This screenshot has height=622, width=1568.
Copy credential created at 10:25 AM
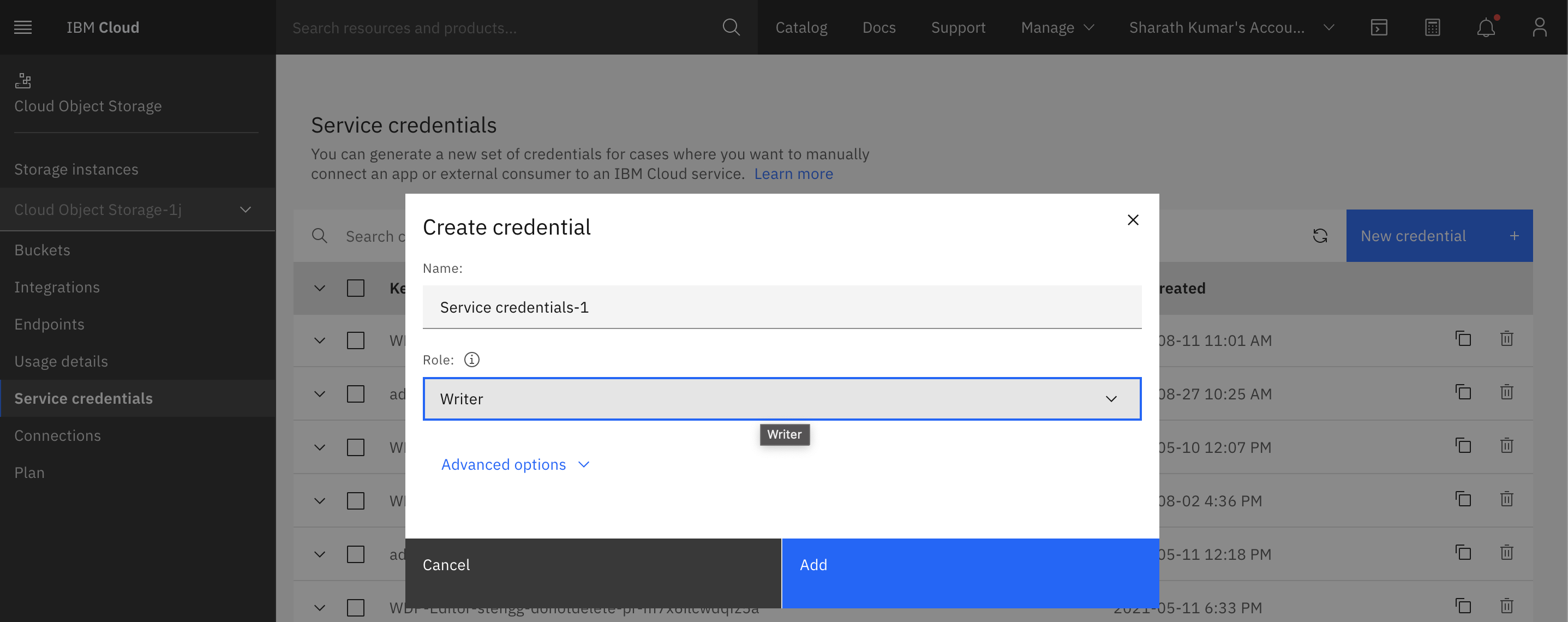point(1463,392)
